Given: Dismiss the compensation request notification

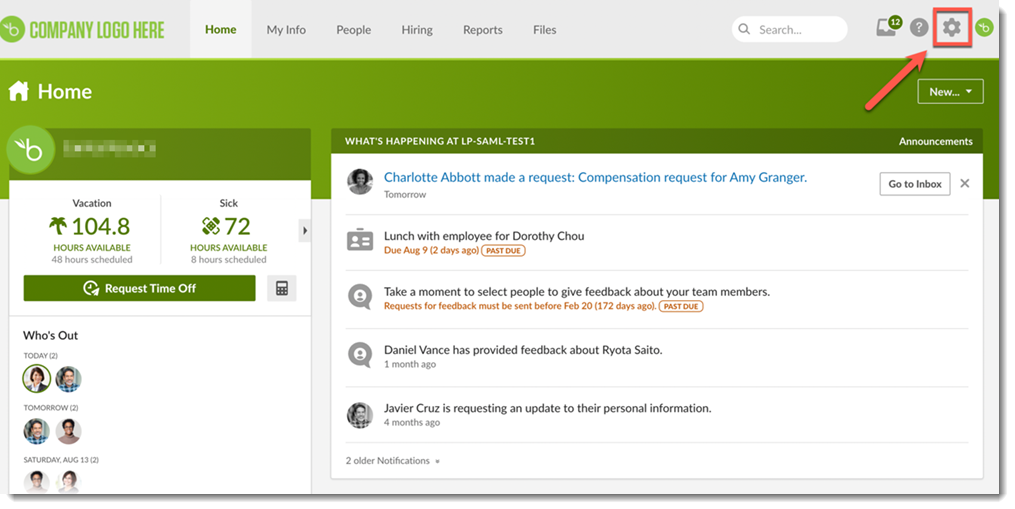Looking at the screenshot, I should click(x=964, y=183).
